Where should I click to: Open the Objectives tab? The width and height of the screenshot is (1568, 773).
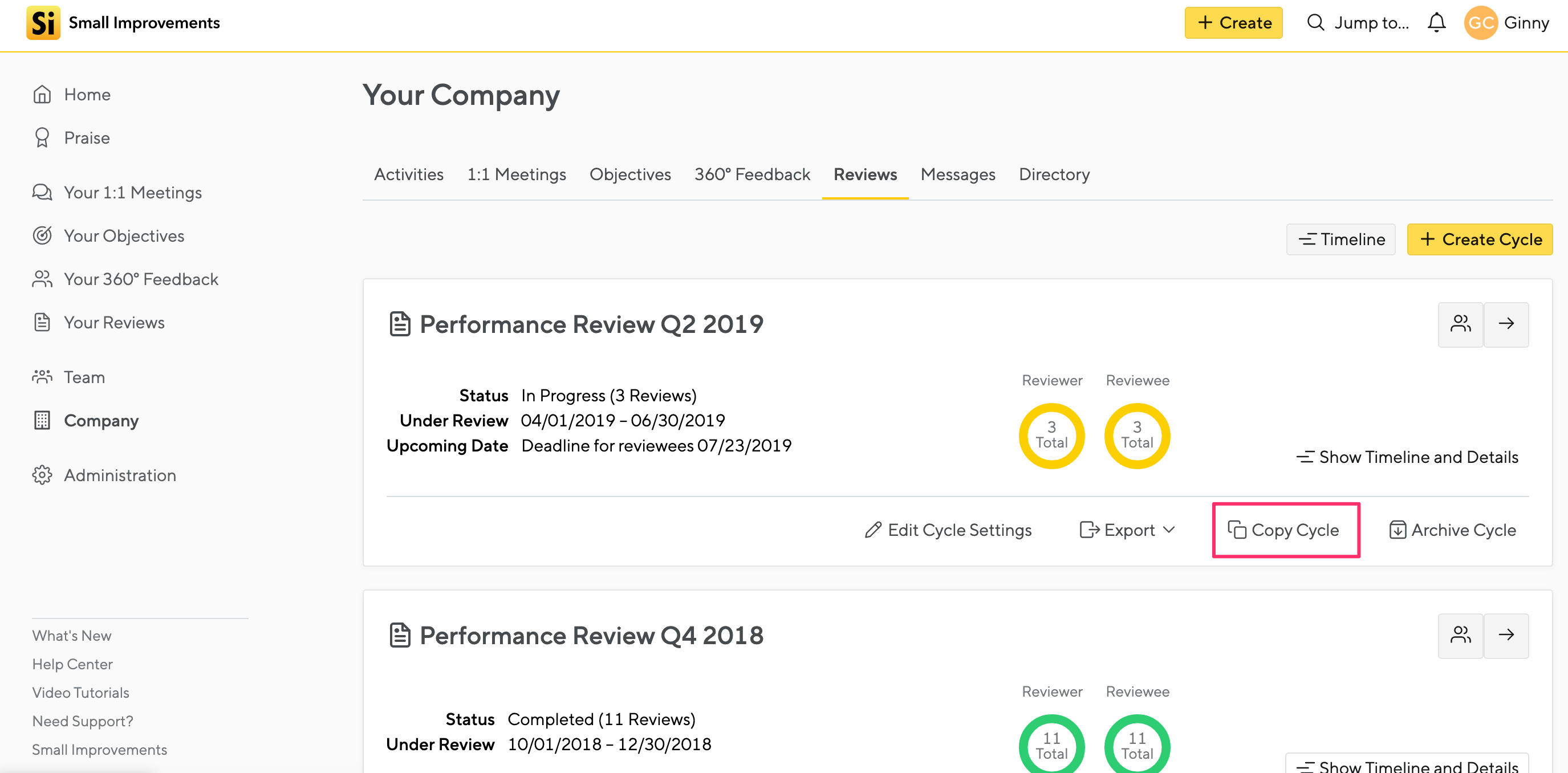click(629, 174)
